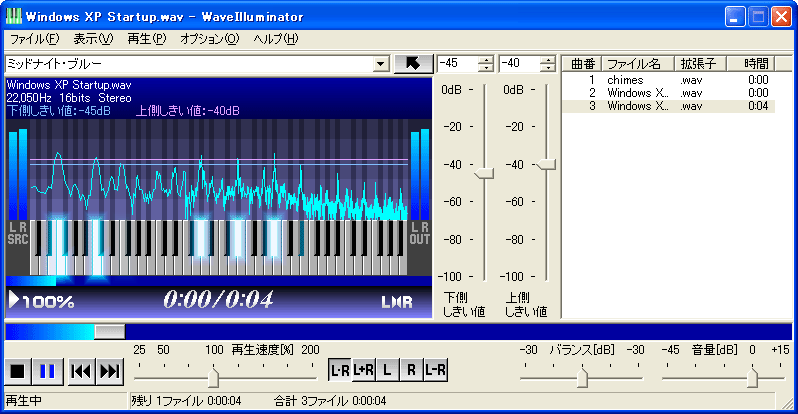Skip to the previous track
Viewport: 798px width, 414px height.
click(x=81, y=371)
